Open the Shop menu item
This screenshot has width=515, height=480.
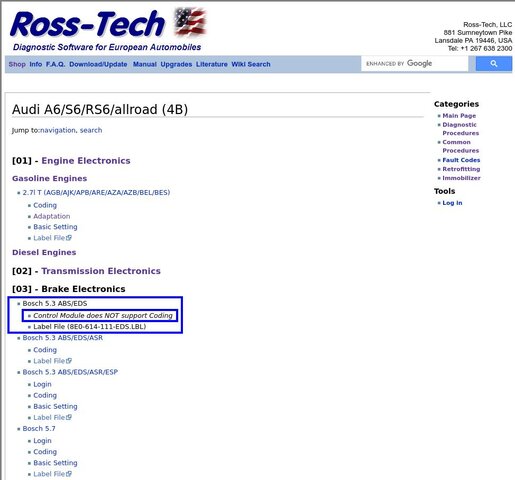[17, 64]
